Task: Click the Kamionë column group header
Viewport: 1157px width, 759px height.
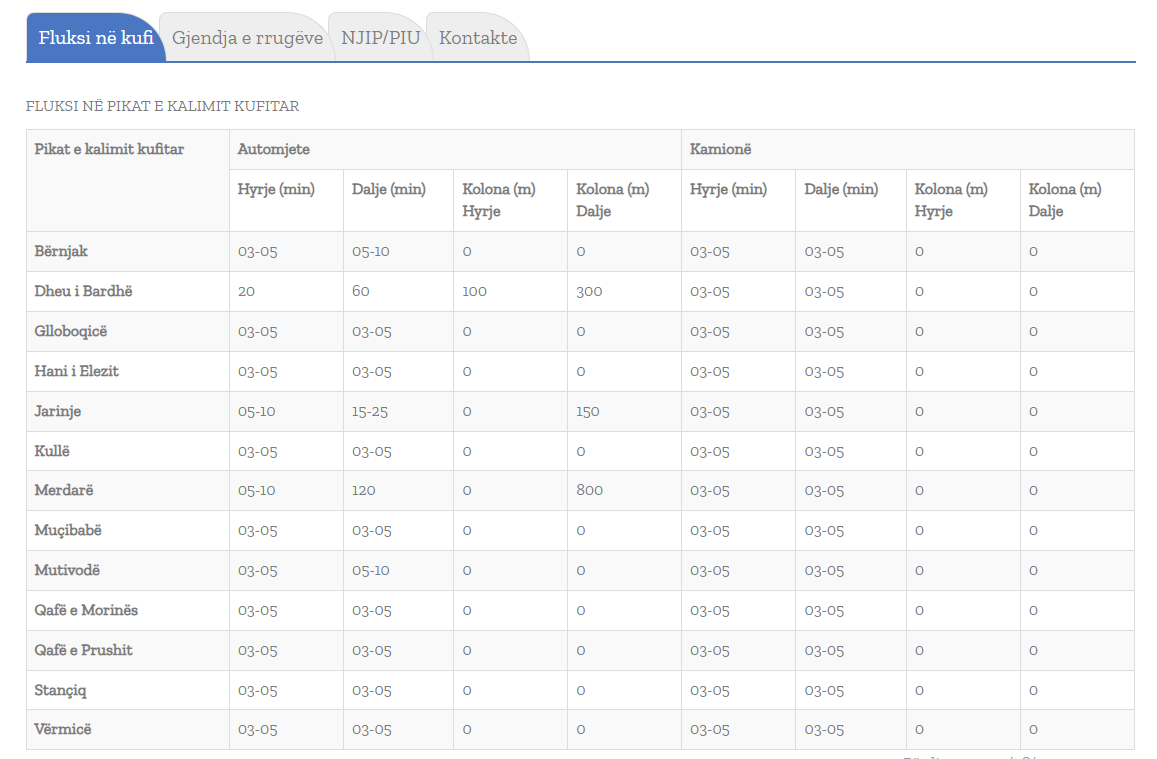Action: [x=720, y=149]
